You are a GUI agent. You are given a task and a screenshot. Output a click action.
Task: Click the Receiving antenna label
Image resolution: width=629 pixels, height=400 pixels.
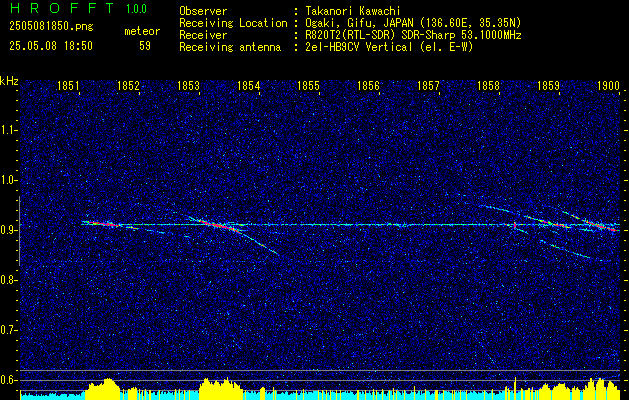[230, 47]
